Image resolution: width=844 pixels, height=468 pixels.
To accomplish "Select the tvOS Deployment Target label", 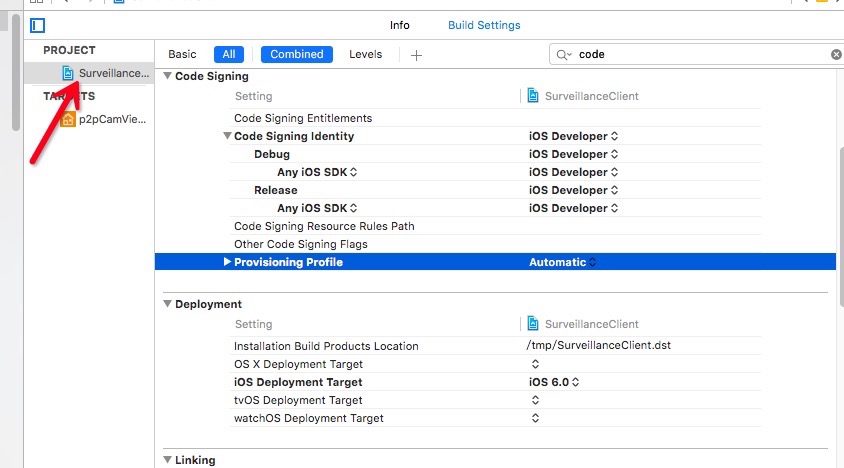I will (298, 400).
